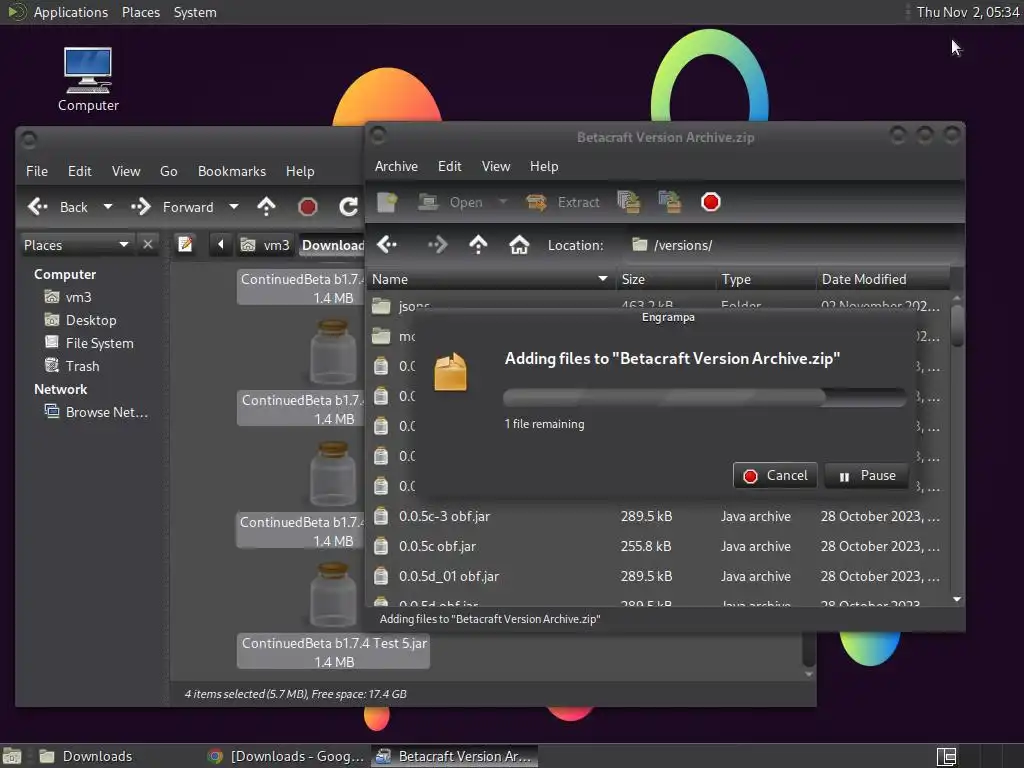Viewport: 1024px width, 768px height.
Task: Toggle text-based location entry pencil icon
Action: click(x=185, y=245)
